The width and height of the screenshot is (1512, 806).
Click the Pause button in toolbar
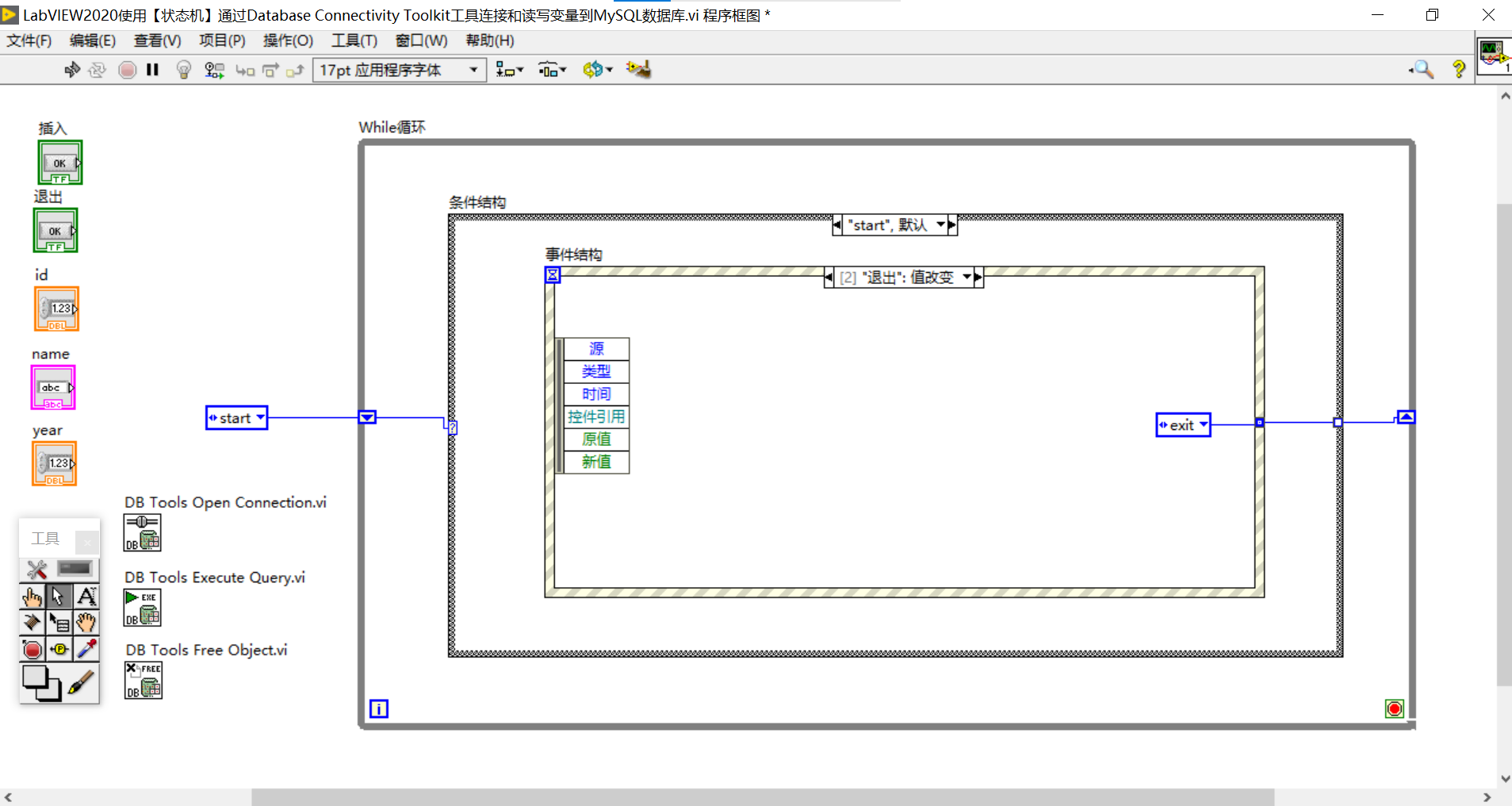pos(153,70)
